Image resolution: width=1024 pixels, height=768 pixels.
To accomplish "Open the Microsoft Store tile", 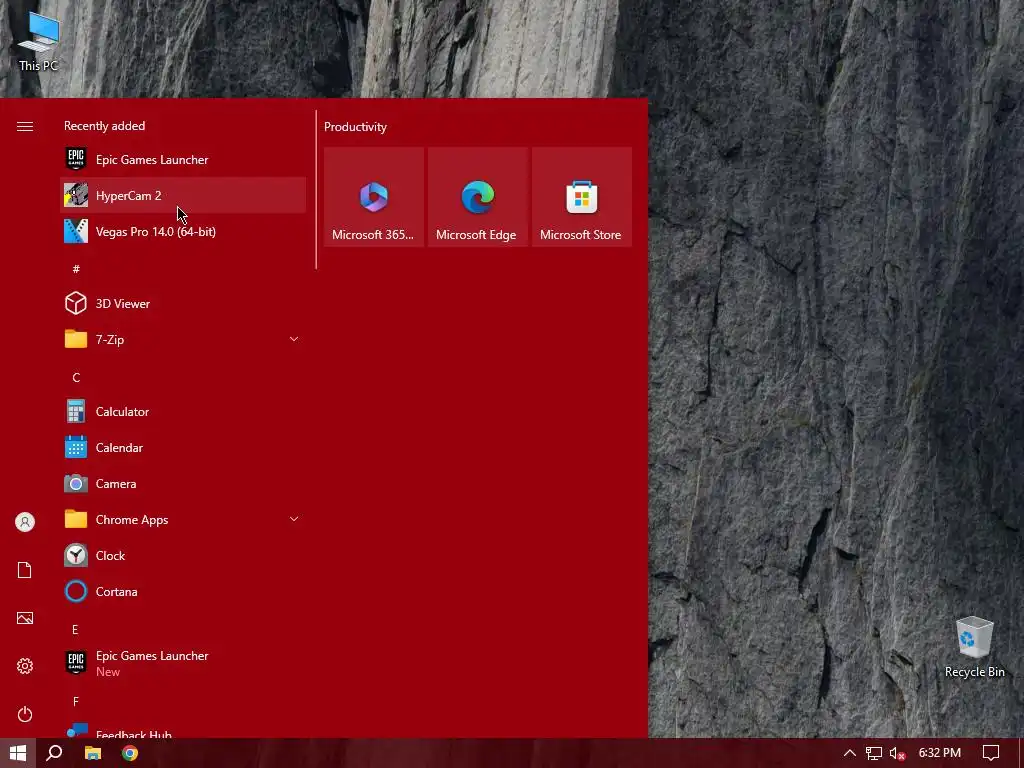I will click(x=581, y=197).
